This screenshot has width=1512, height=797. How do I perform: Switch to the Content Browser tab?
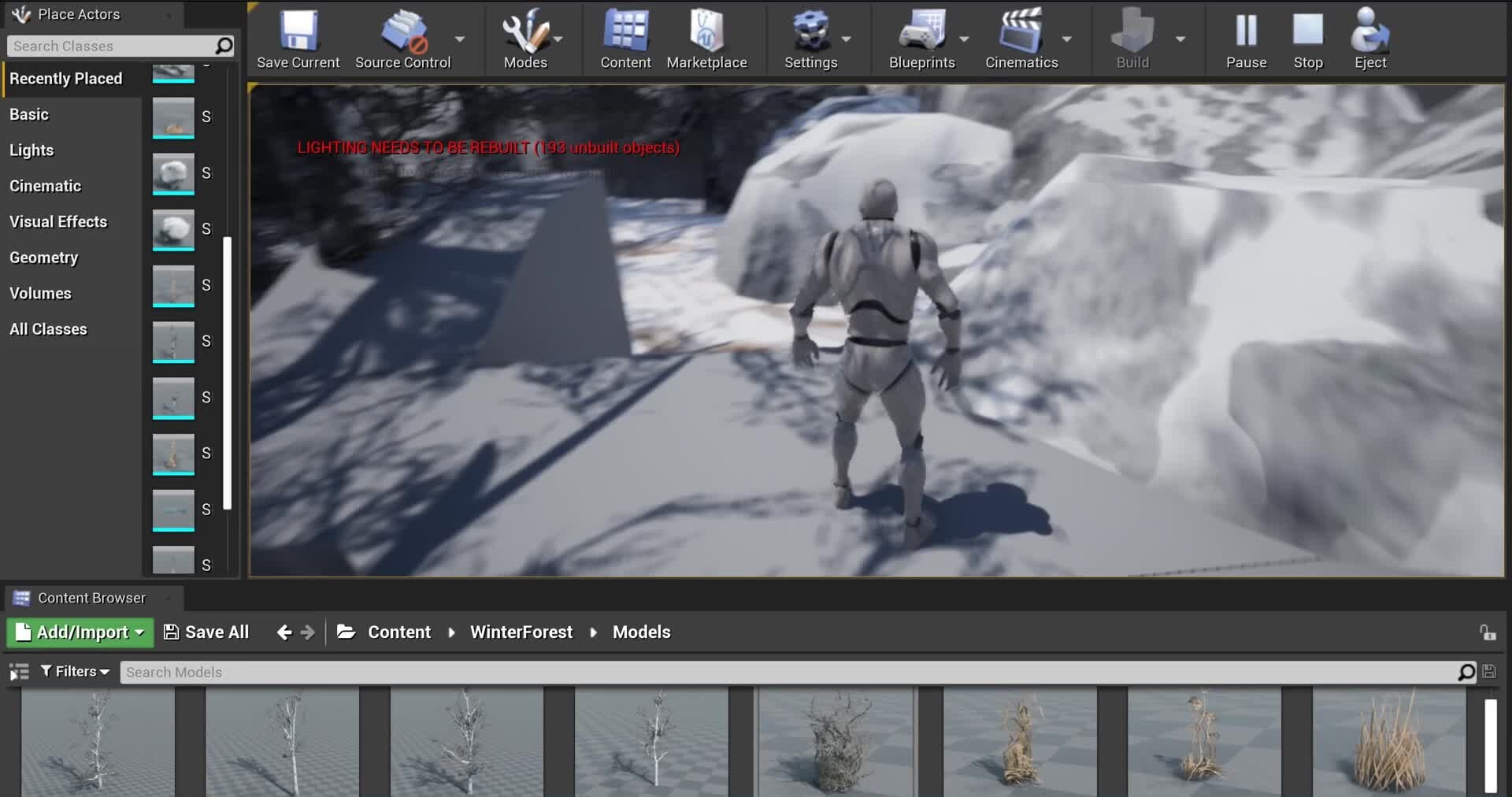point(91,598)
